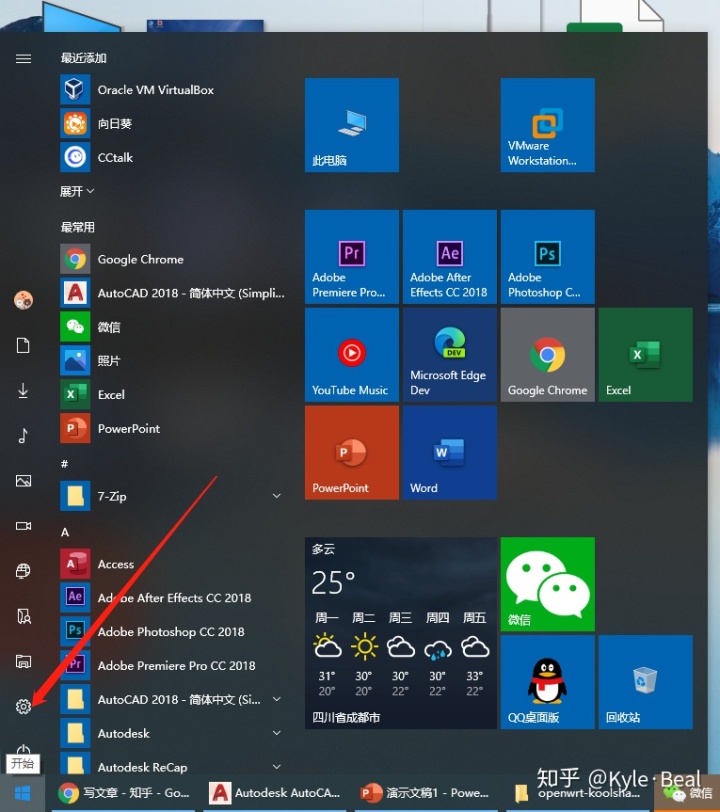
Task: Open File Explorer via the sidebar icon
Action: pyautogui.click(x=23, y=661)
